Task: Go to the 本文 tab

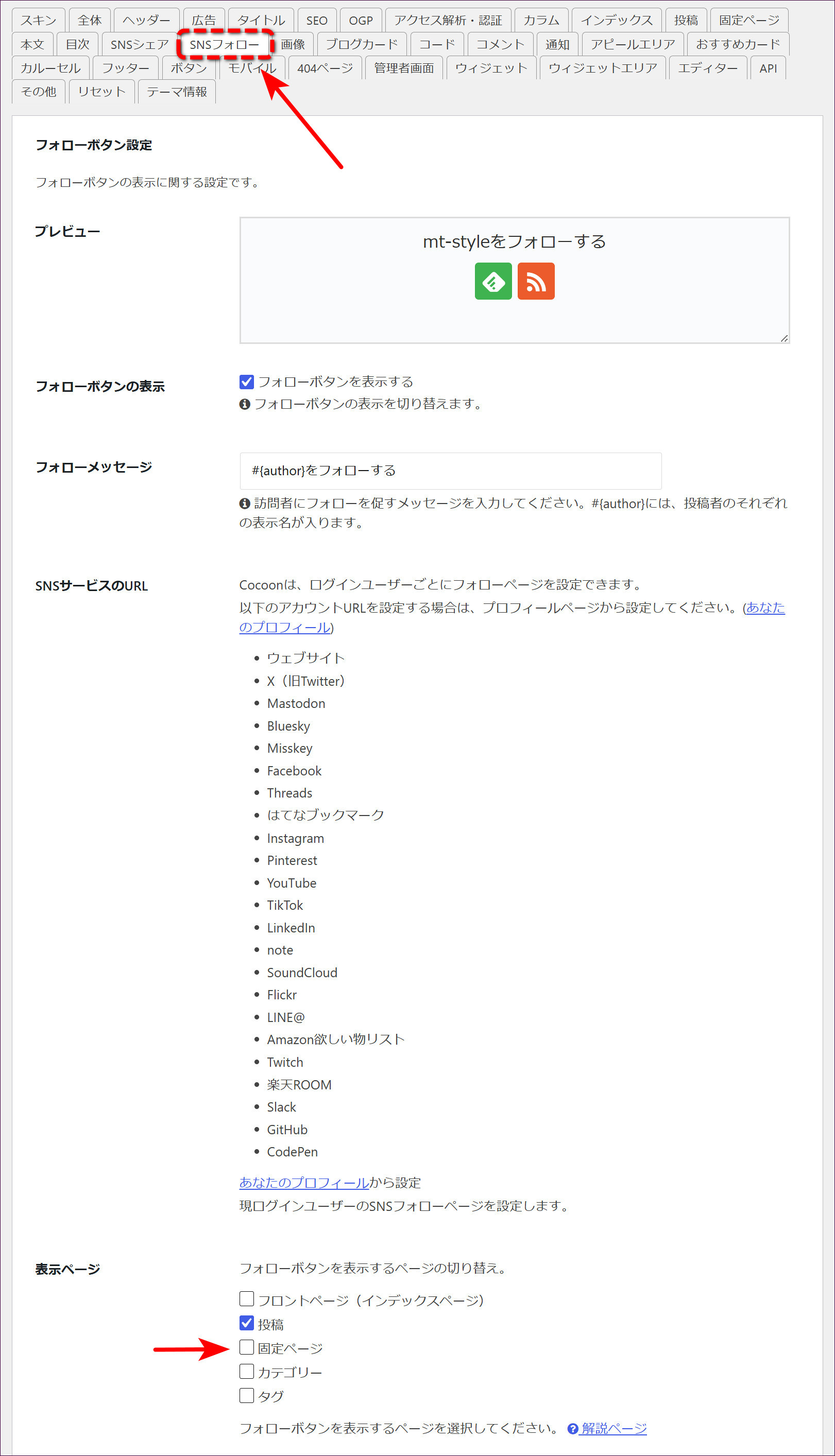Action: 32,44
